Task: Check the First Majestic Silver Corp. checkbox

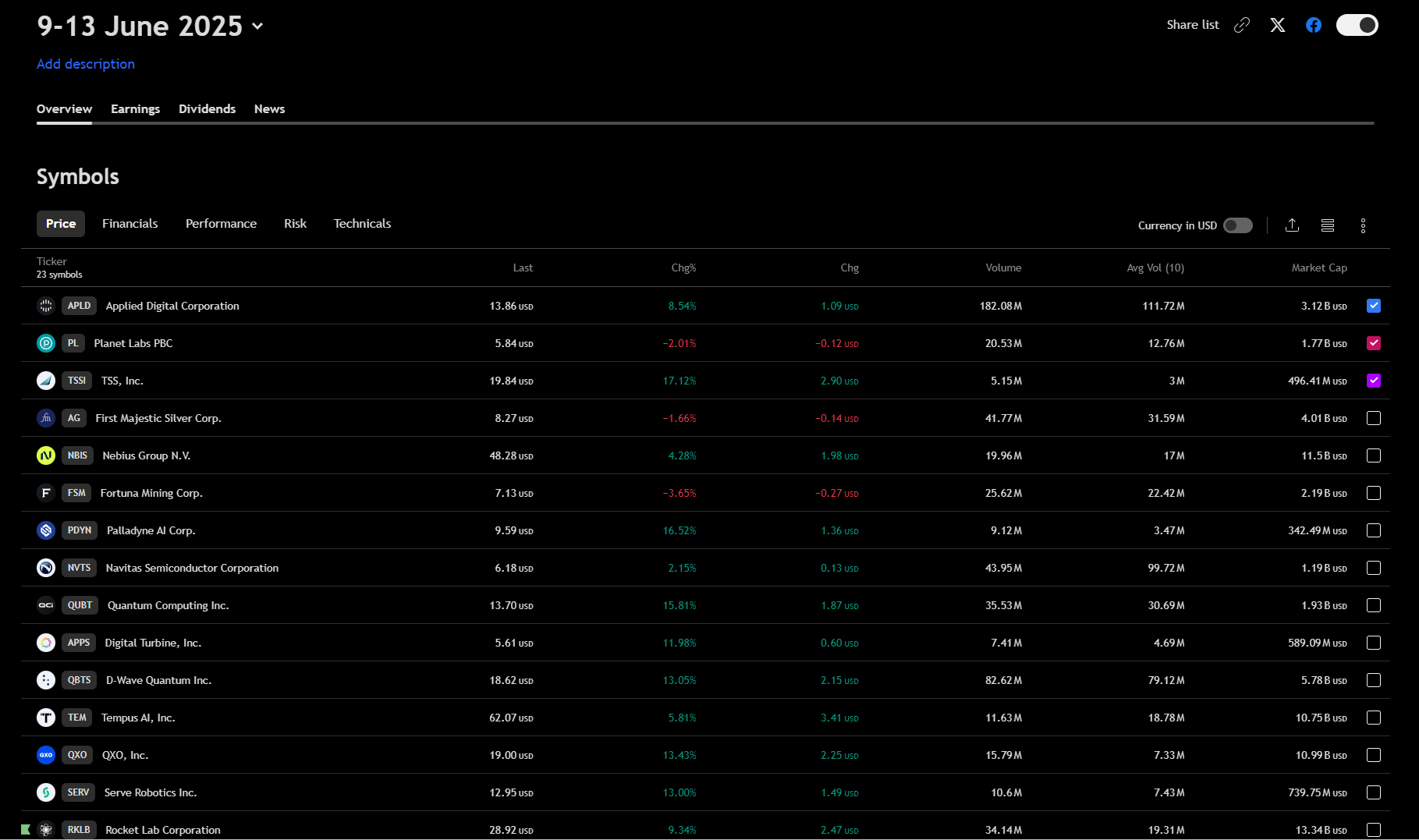Action: [1374, 418]
